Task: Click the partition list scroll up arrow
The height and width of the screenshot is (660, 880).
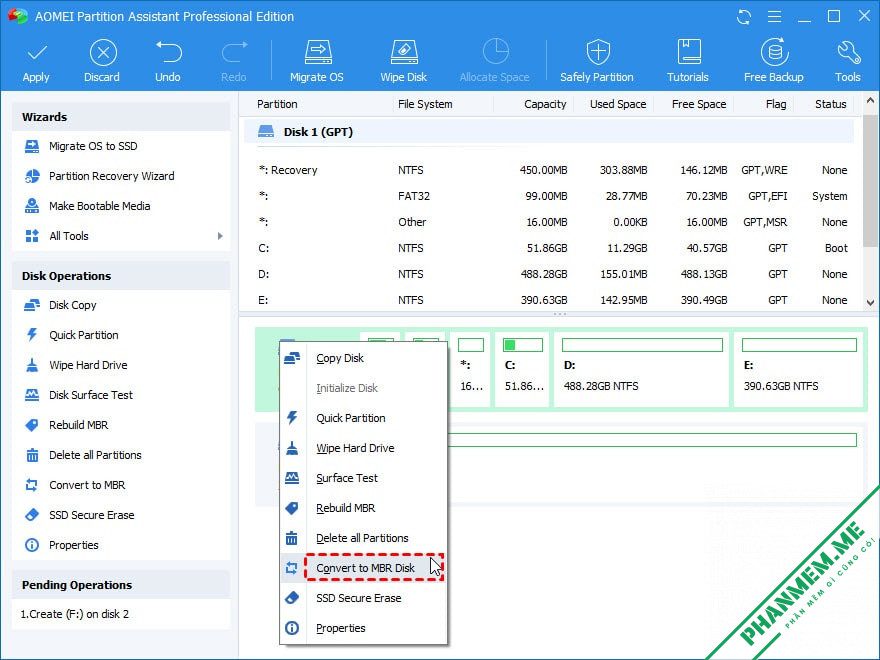Action: tap(870, 101)
